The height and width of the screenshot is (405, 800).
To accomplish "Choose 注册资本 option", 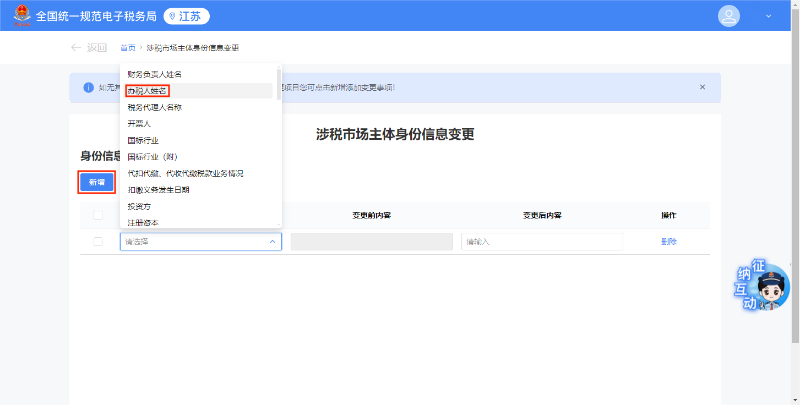I will tap(200, 222).
